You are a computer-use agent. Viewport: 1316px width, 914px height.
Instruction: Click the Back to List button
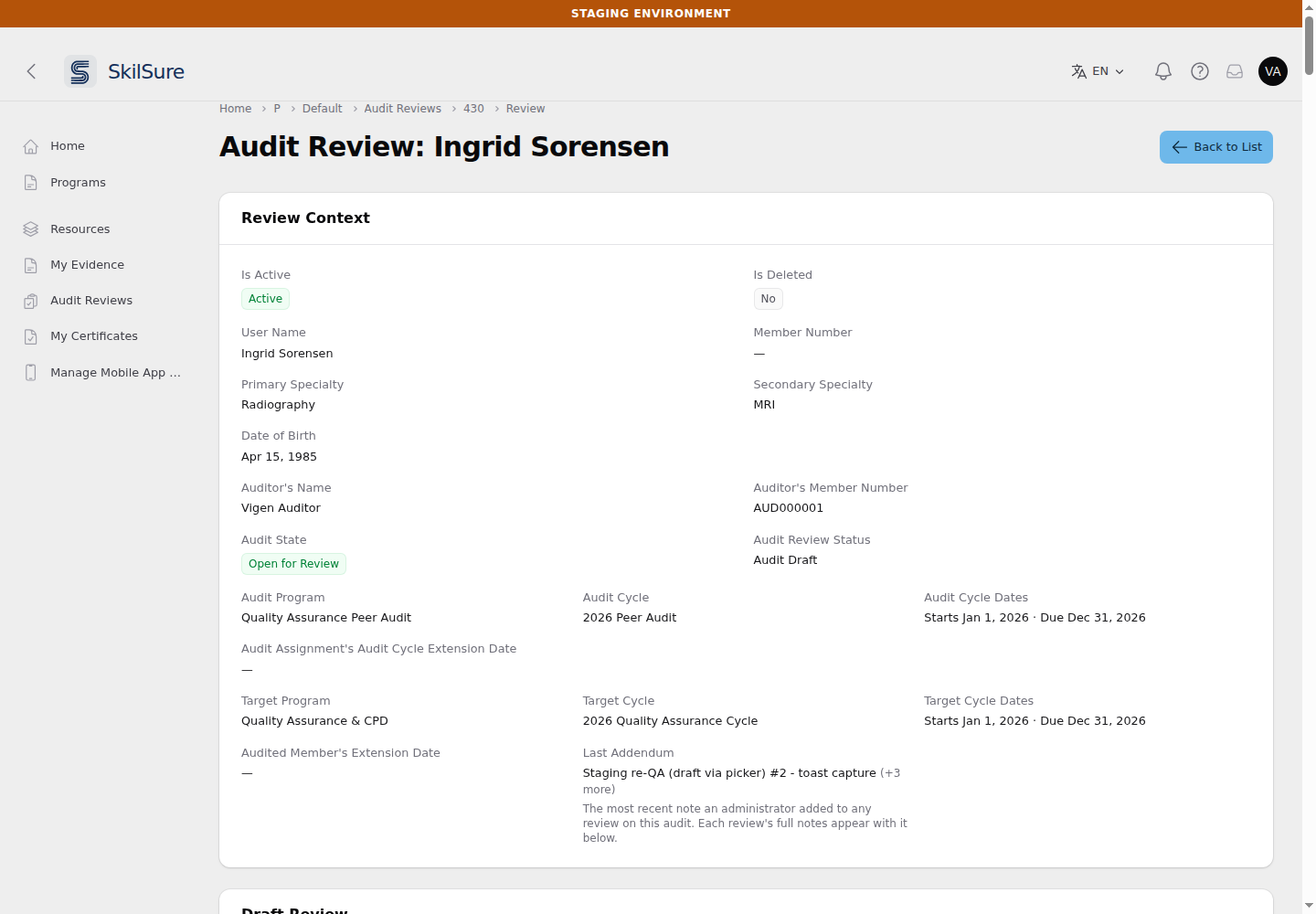[x=1215, y=147]
